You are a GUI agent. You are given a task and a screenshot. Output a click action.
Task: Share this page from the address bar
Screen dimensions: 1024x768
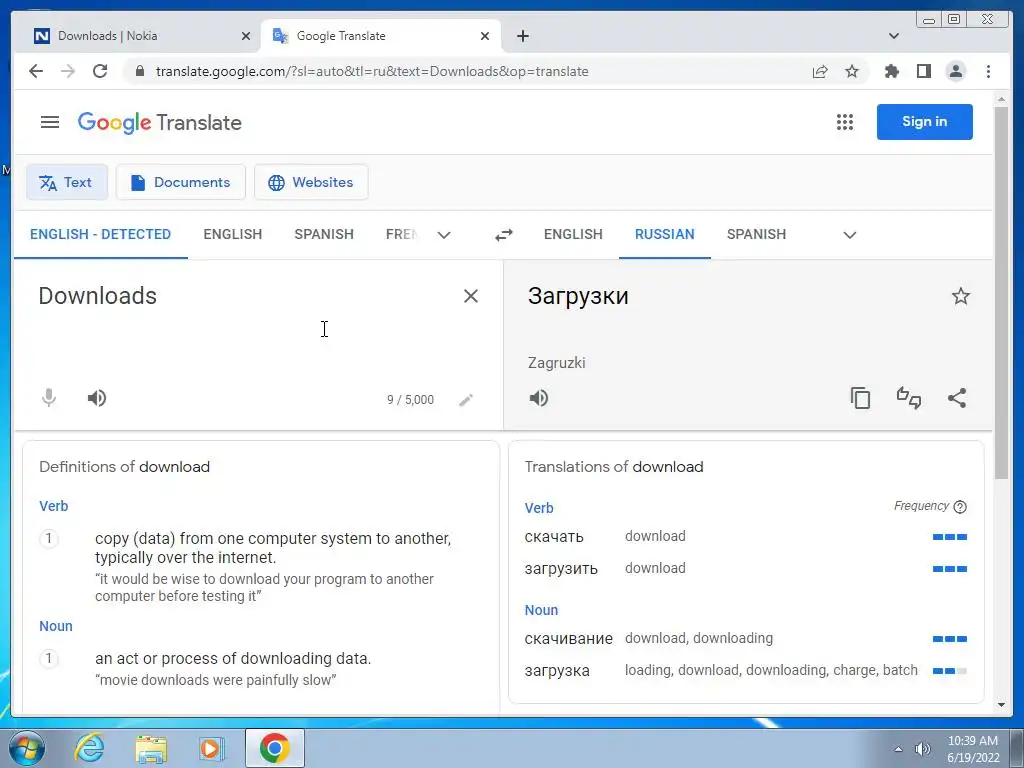(820, 71)
